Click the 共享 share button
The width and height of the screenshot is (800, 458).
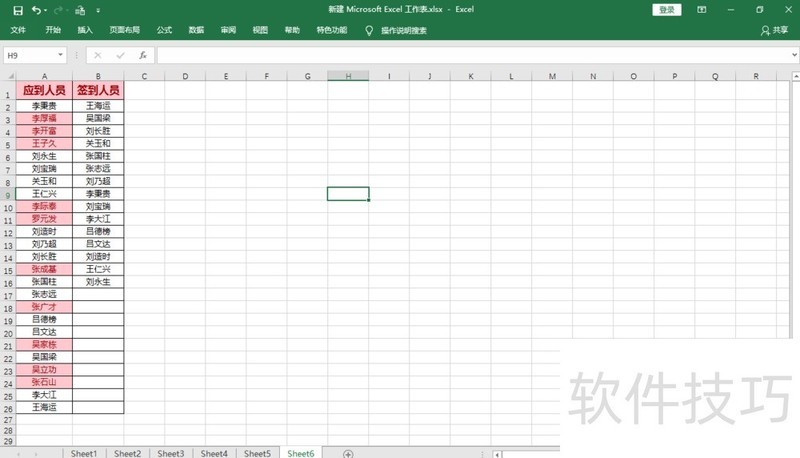click(x=774, y=31)
